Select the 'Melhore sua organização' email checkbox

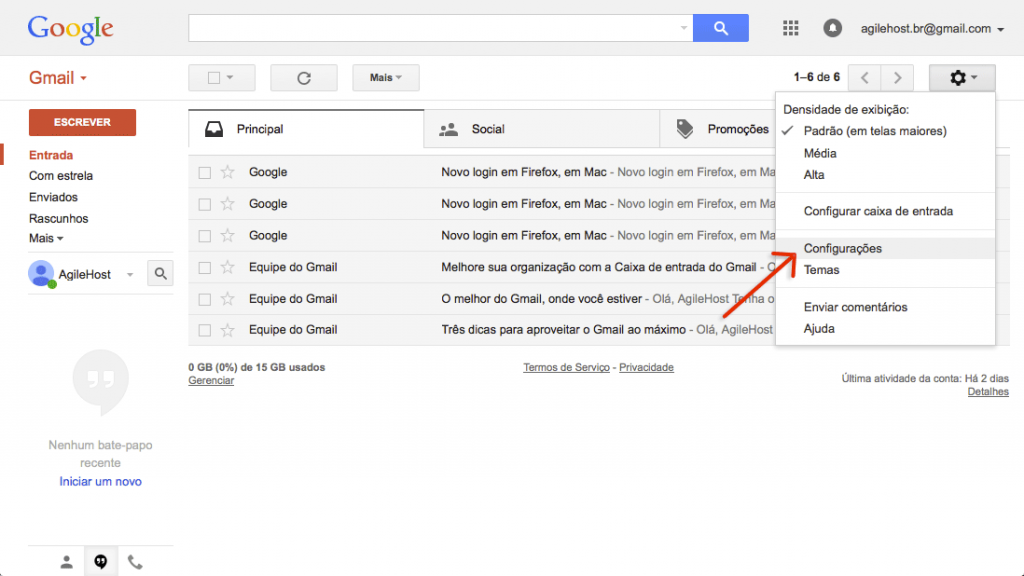click(x=204, y=268)
